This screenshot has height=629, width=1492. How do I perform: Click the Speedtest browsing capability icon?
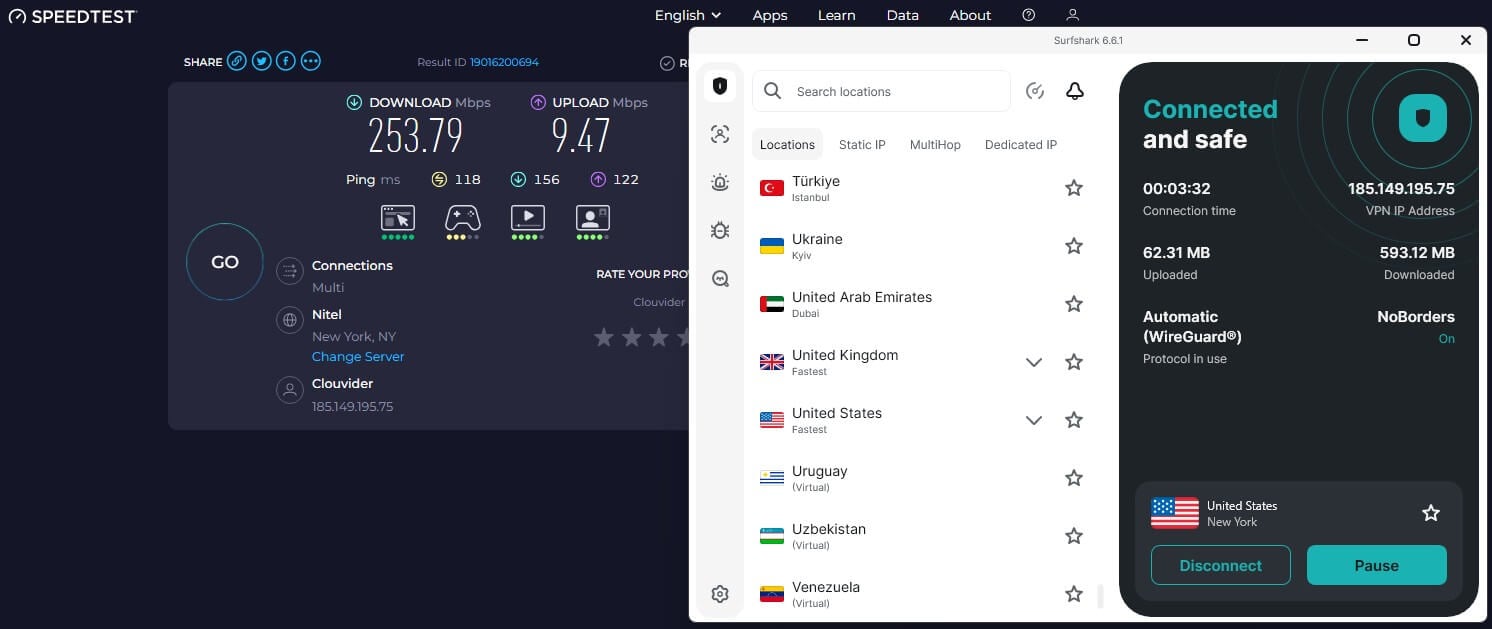[x=397, y=218]
